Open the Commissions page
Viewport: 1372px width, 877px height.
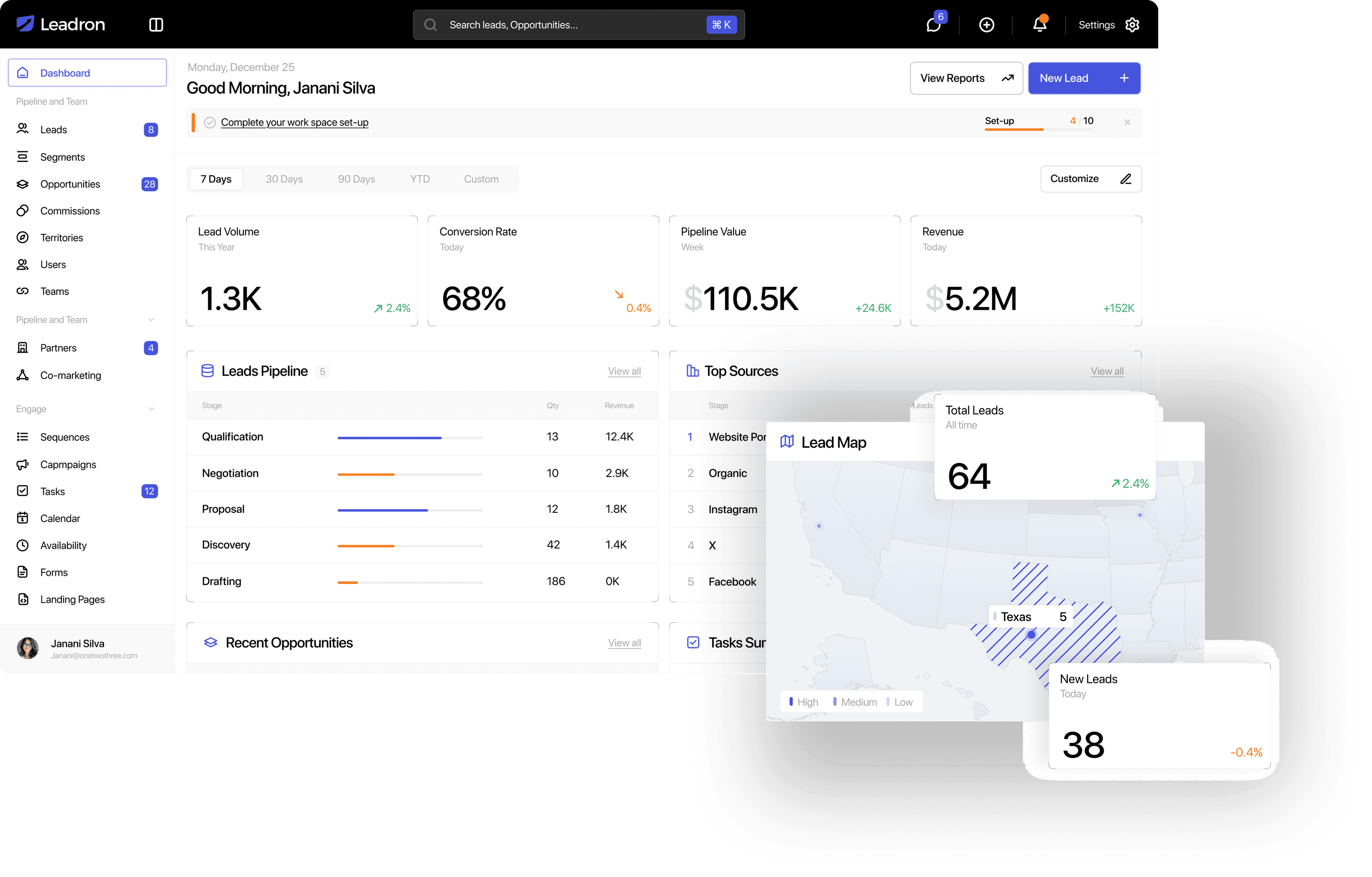(70, 210)
